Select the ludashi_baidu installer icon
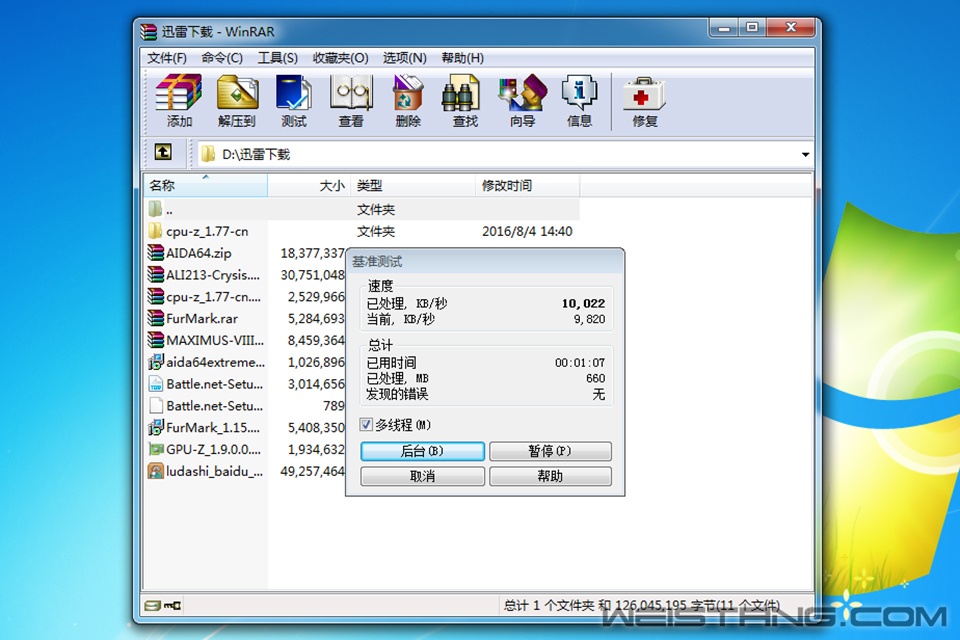The image size is (960, 640). 156,471
